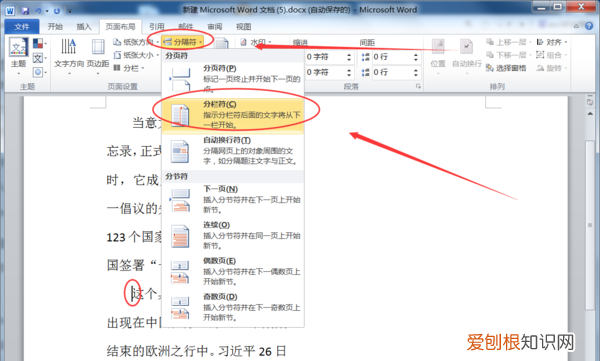Open the Columns (分栏) dropdown

pos(129,68)
